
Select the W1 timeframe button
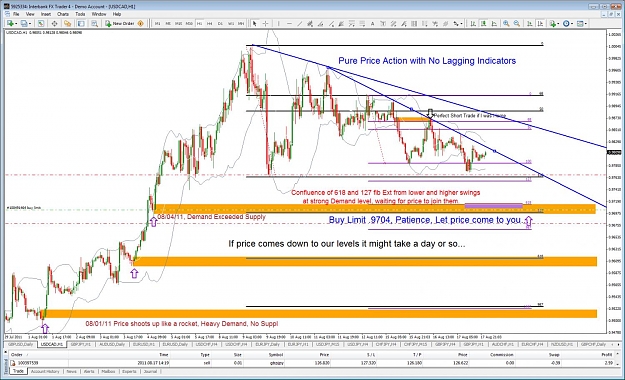click(231, 24)
